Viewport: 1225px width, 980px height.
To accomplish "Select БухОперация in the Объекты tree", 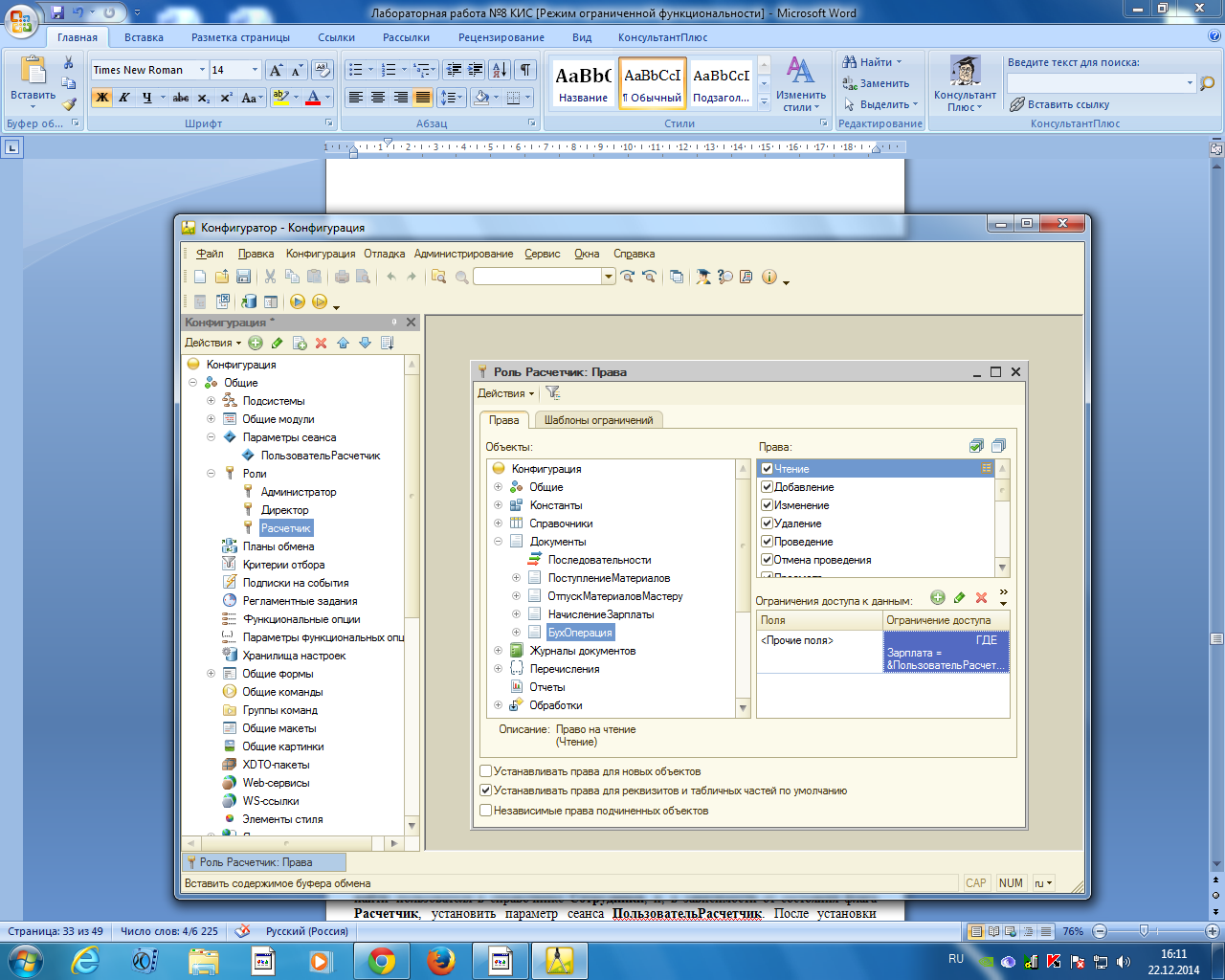I will pyautogui.click(x=580, y=633).
